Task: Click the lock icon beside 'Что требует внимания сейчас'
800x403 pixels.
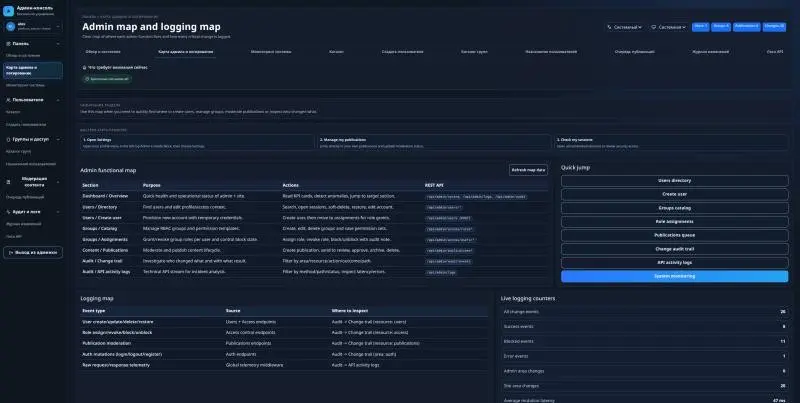Action: [84, 67]
